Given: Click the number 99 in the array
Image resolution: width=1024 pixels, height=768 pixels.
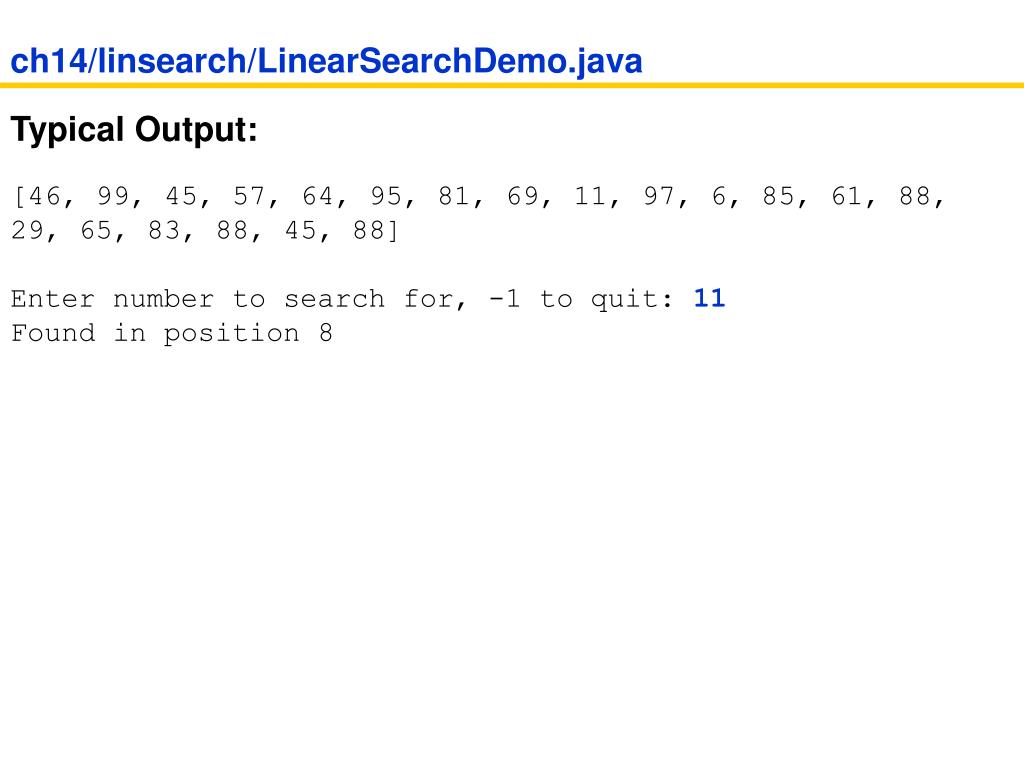Looking at the screenshot, I should click(113, 196).
